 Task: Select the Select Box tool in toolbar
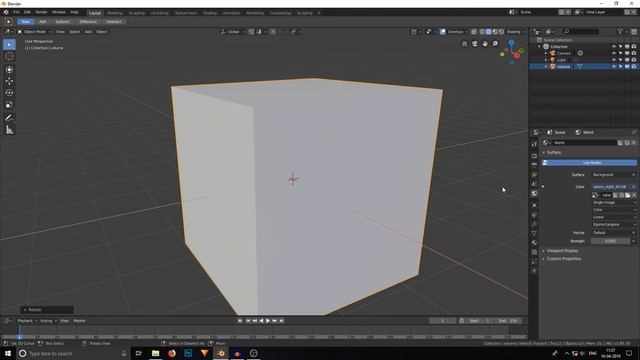coord(9,44)
